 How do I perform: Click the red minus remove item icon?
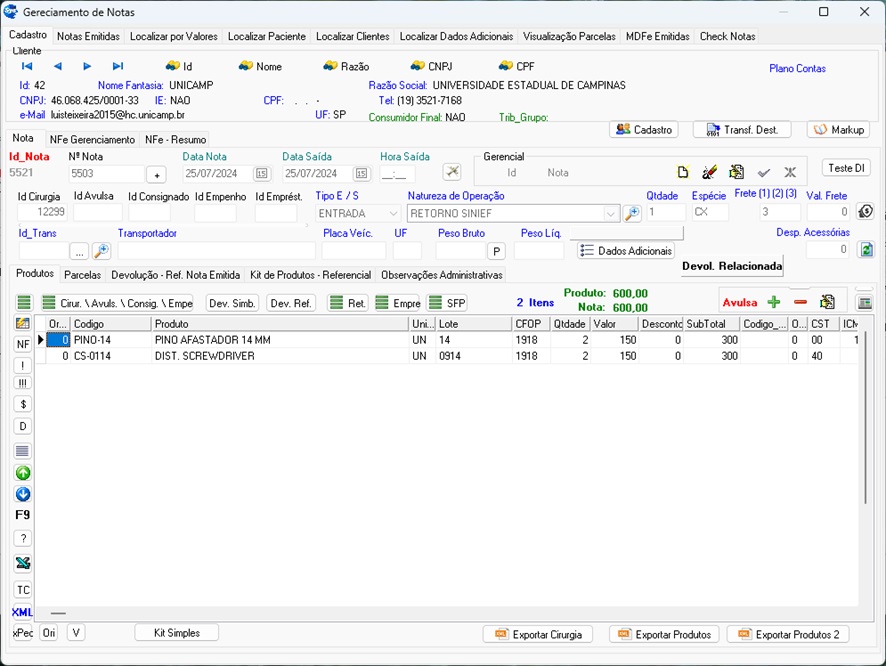click(x=800, y=302)
